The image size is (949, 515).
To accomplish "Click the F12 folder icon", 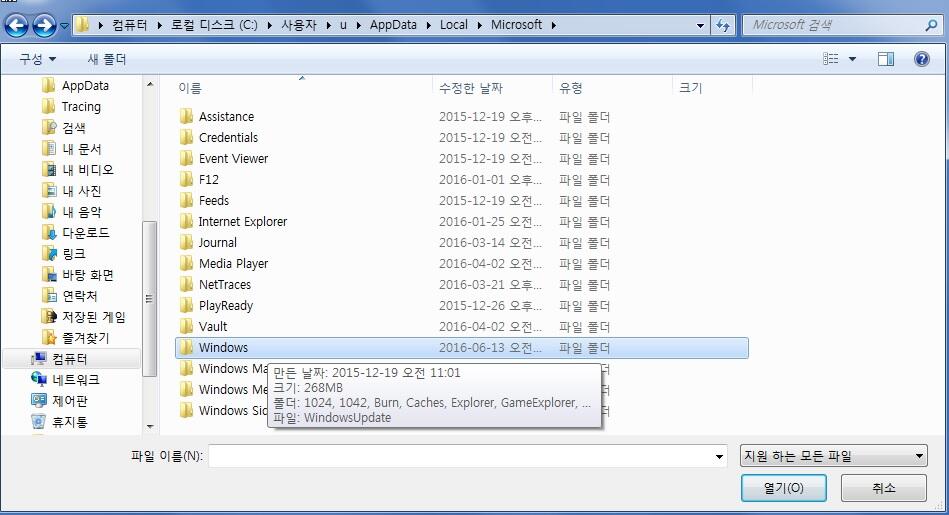I will (x=187, y=180).
